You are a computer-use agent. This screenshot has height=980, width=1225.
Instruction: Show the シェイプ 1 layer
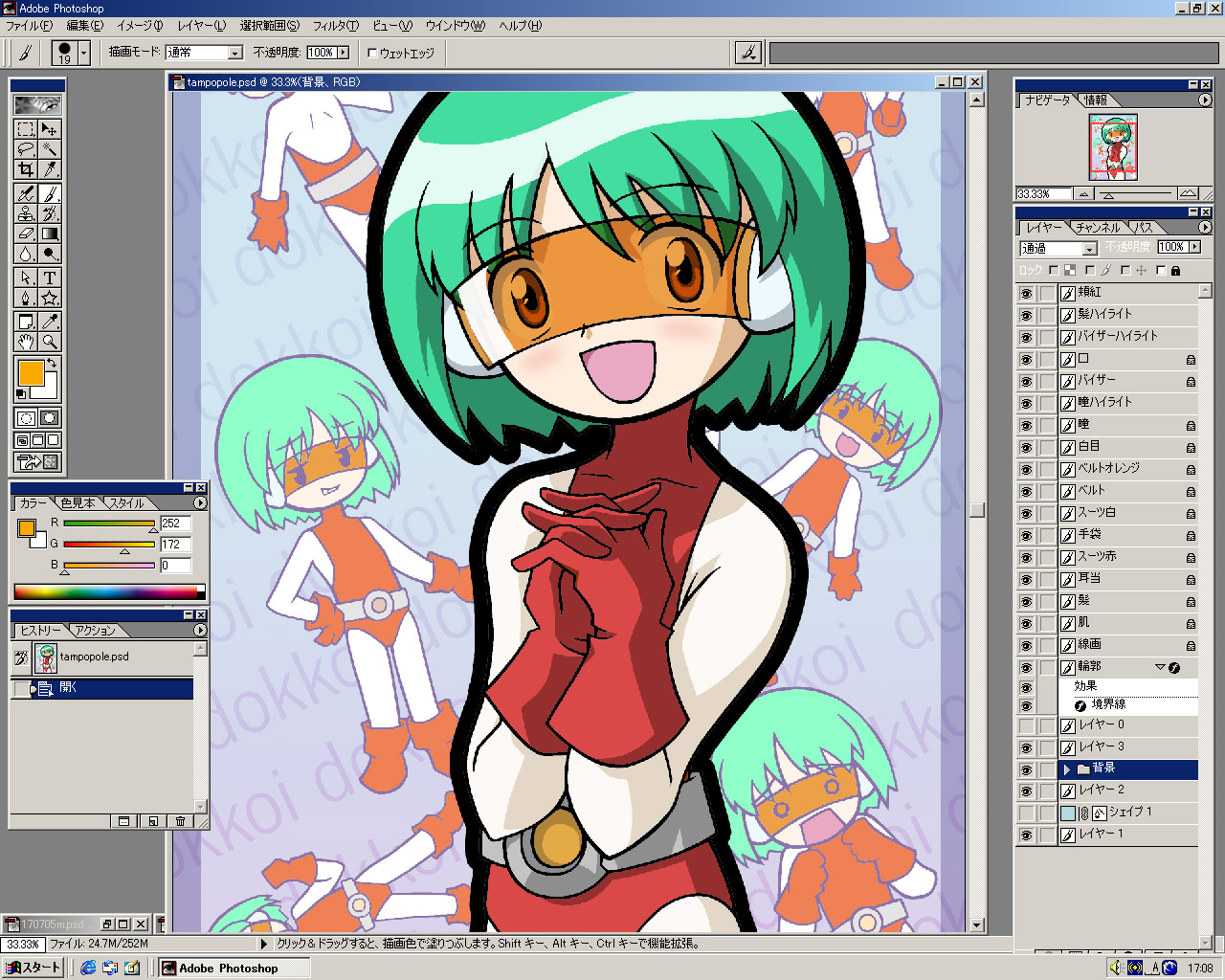1026,813
